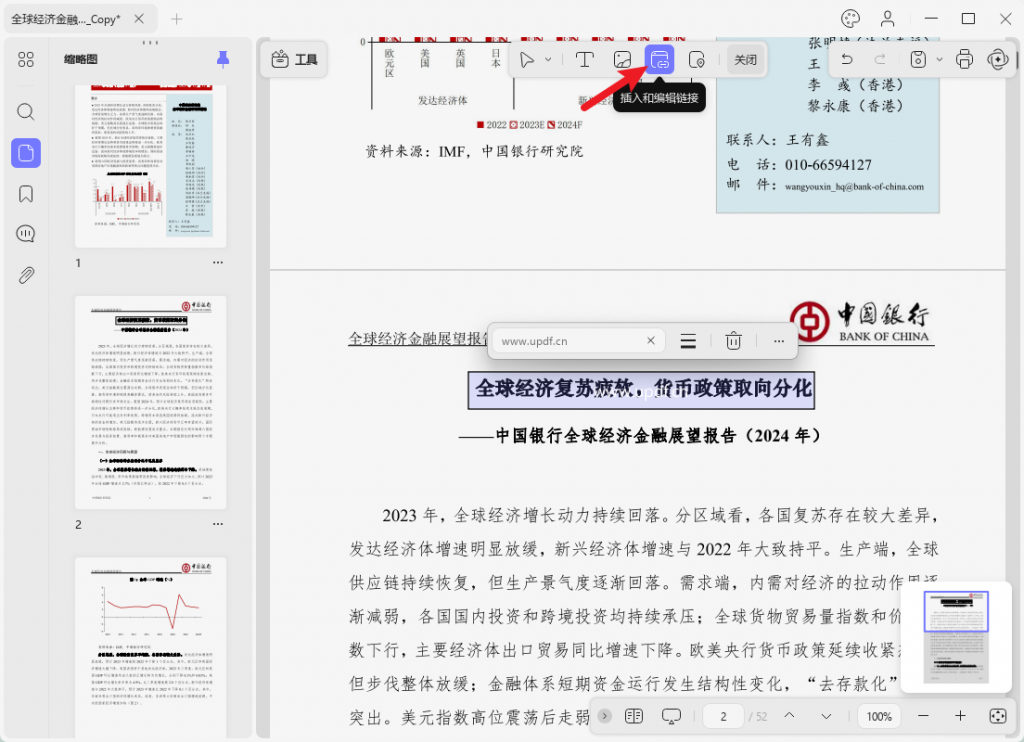Image resolution: width=1024 pixels, height=742 pixels.
Task: Open the attachments panel
Action: click(26, 274)
